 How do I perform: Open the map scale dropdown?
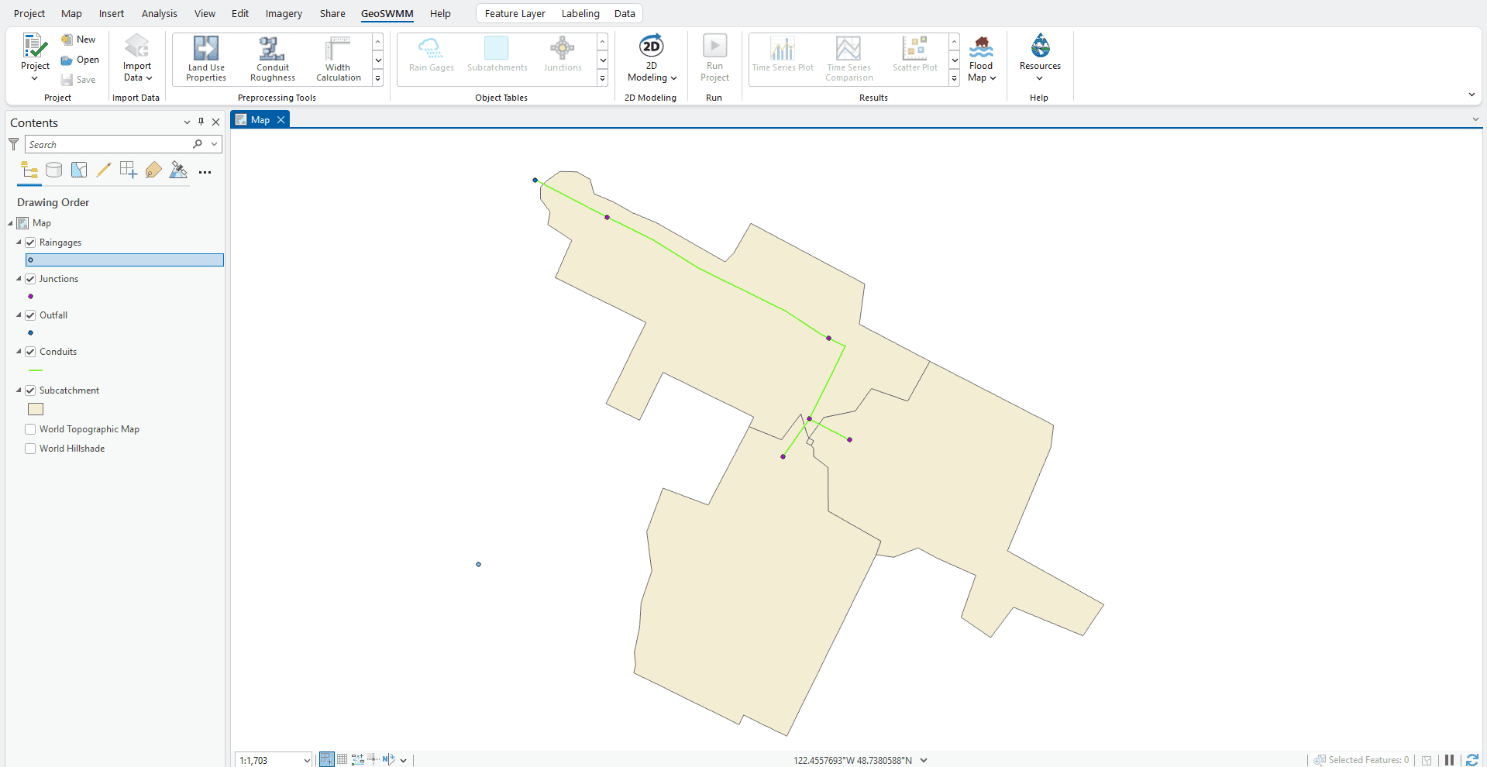click(305, 759)
